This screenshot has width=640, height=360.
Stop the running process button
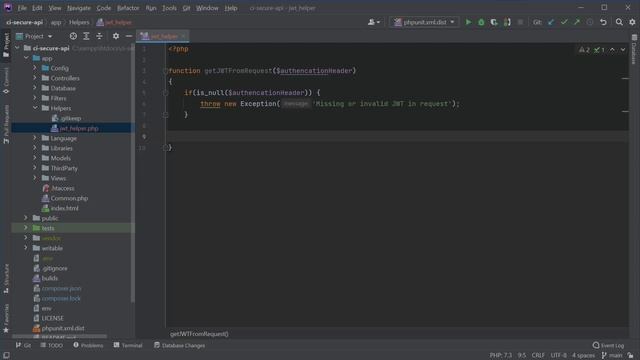point(520,22)
